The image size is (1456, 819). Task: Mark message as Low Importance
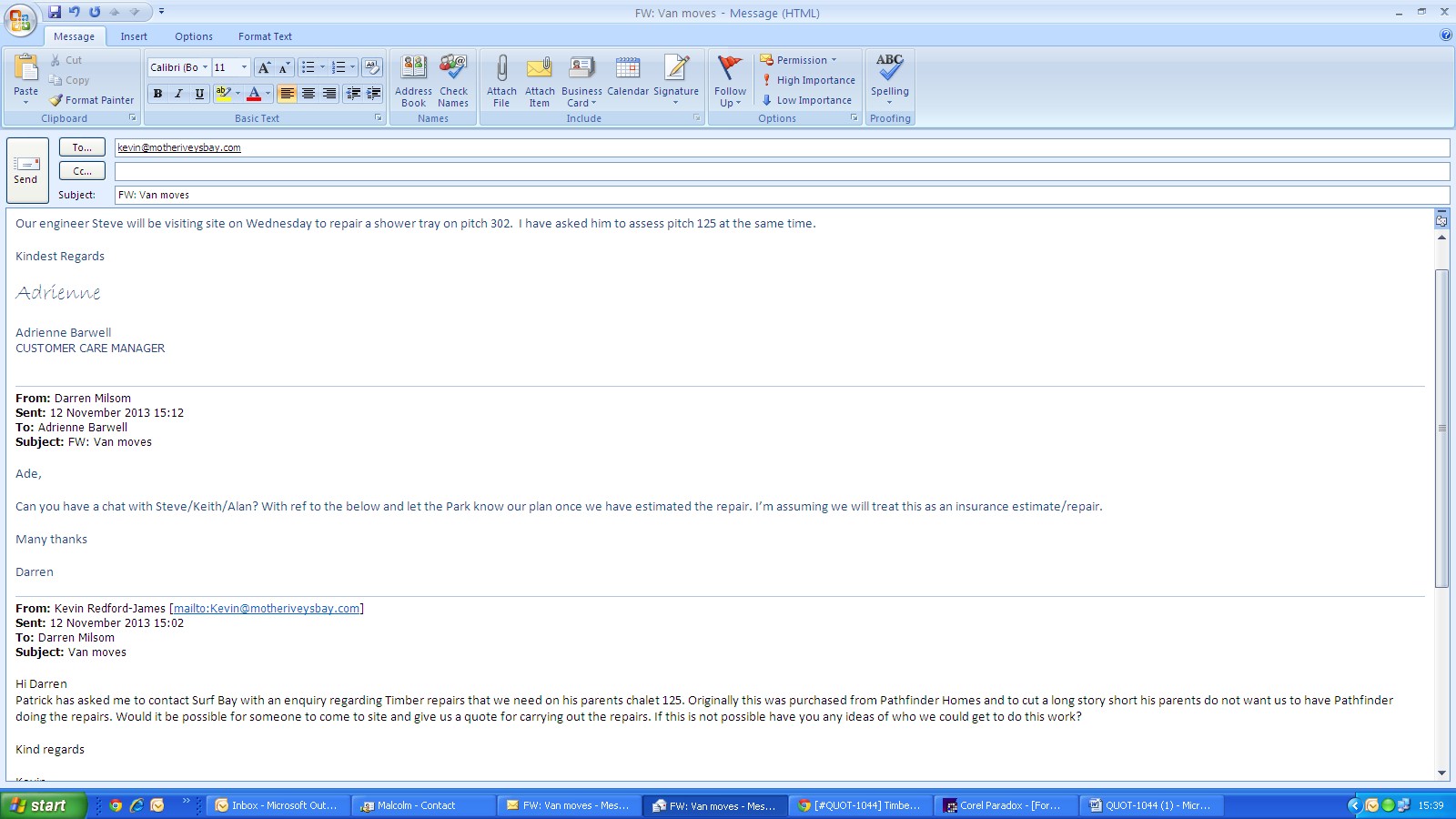[806, 100]
